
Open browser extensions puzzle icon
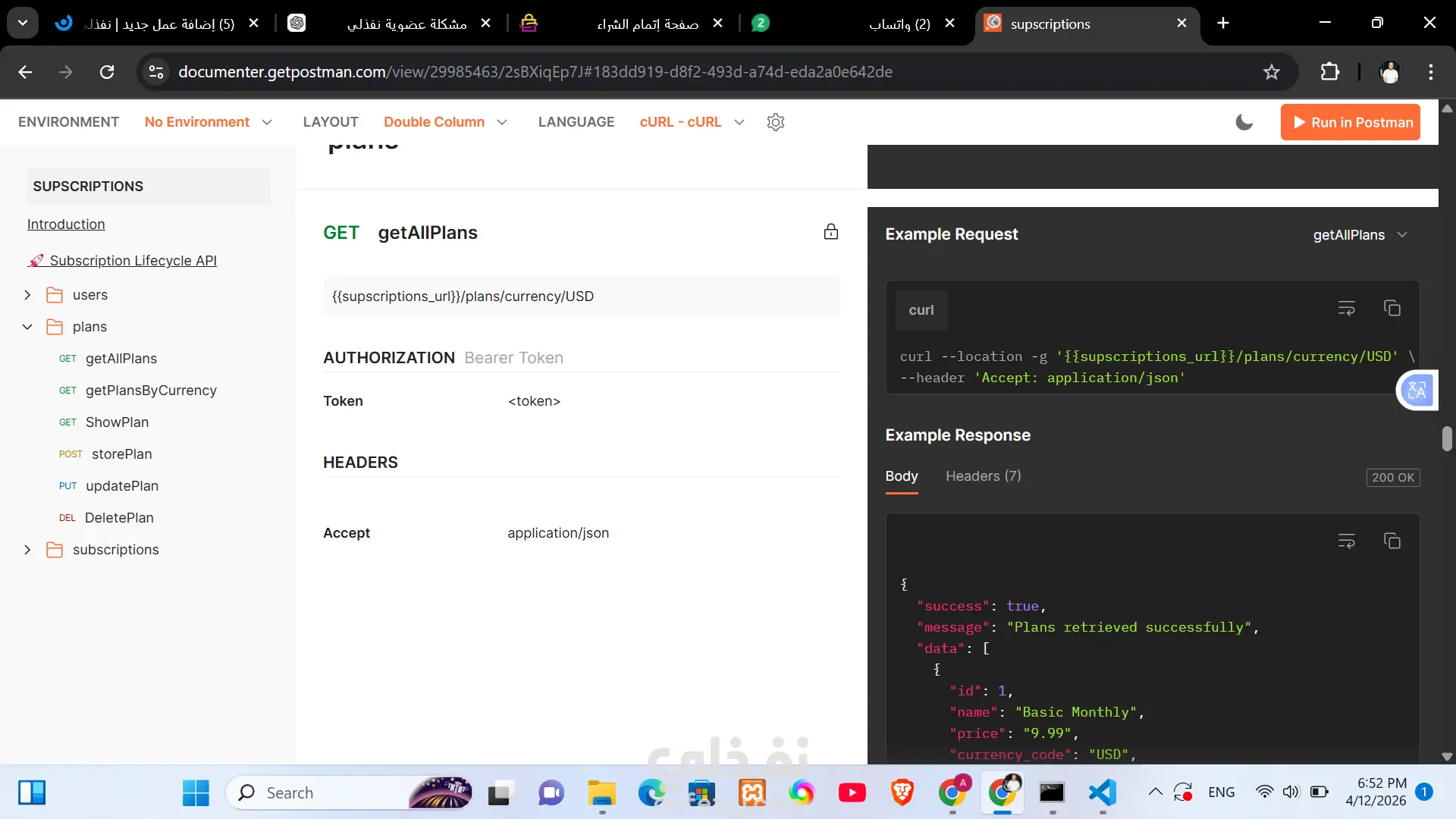pyautogui.click(x=1329, y=72)
